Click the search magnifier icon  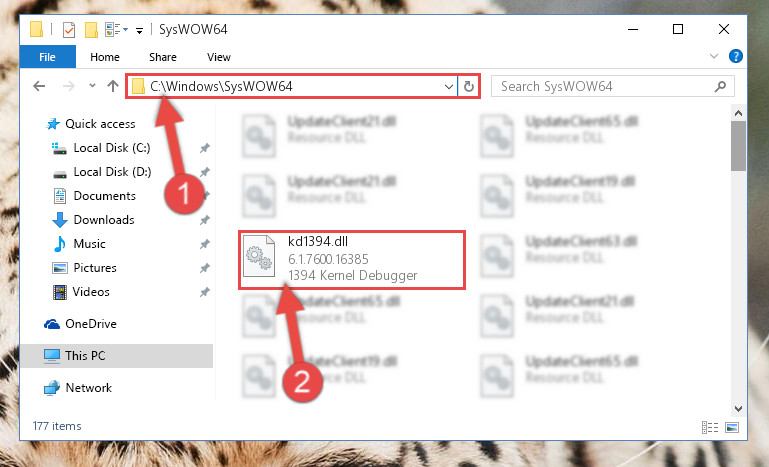[x=720, y=87]
